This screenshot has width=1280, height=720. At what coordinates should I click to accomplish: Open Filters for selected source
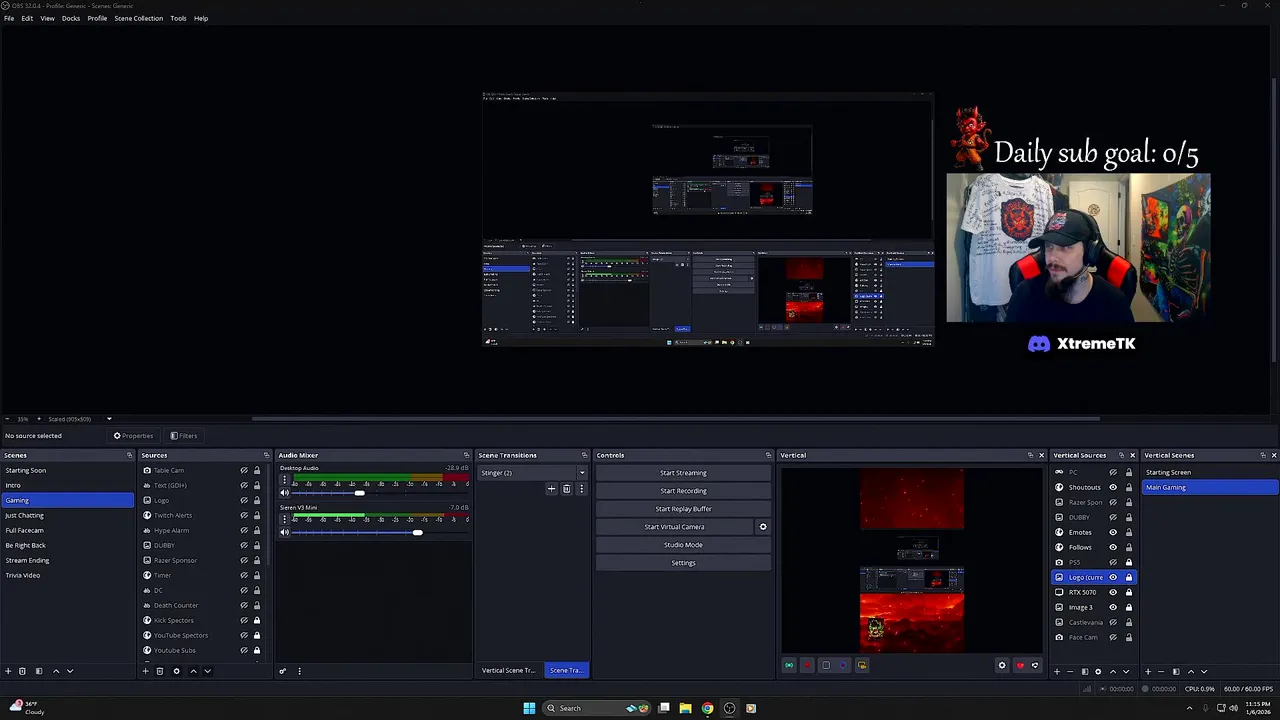[183, 436]
